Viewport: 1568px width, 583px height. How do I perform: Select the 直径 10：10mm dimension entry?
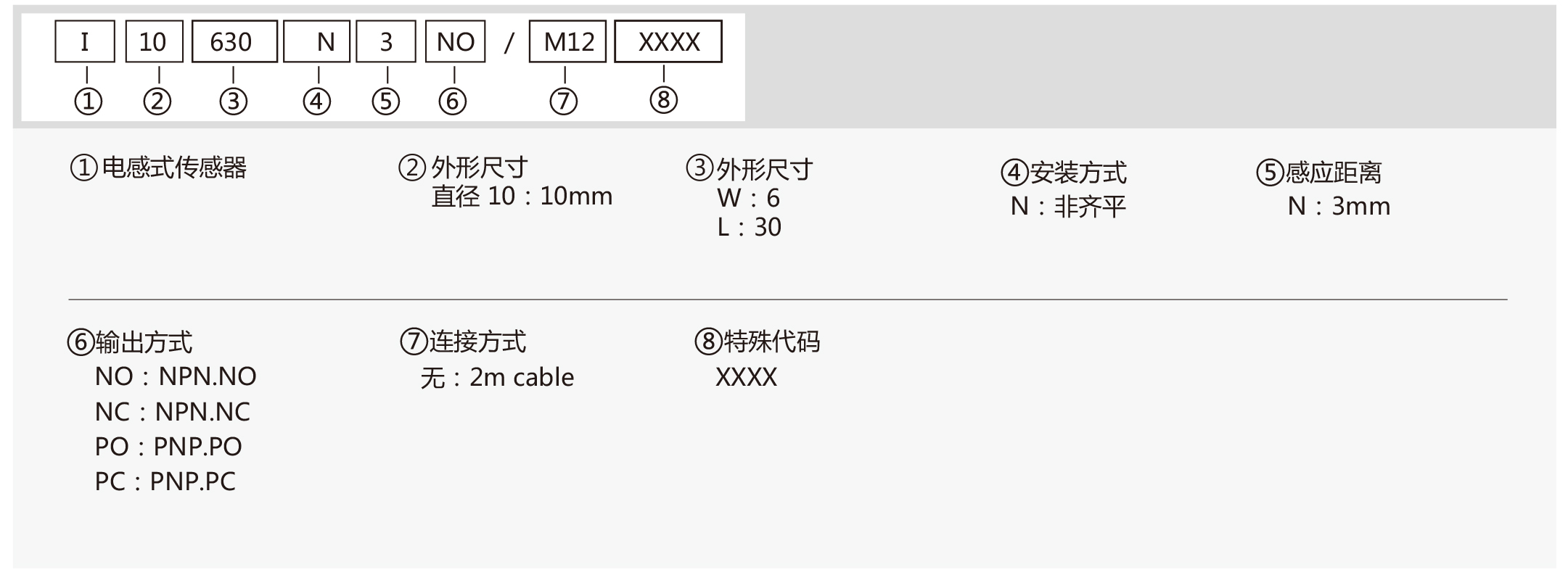coord(522,197)
